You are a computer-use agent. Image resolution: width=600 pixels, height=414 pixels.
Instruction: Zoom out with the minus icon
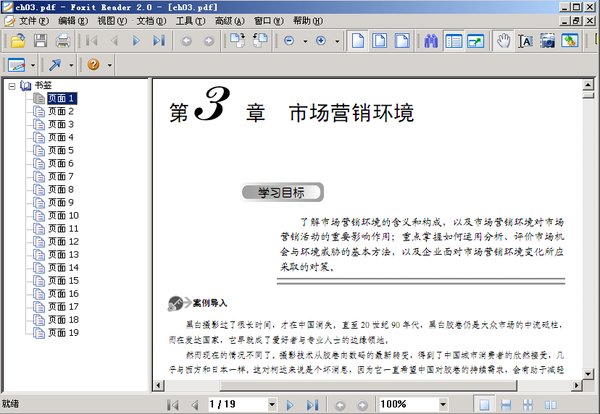[x=289, y=41]
